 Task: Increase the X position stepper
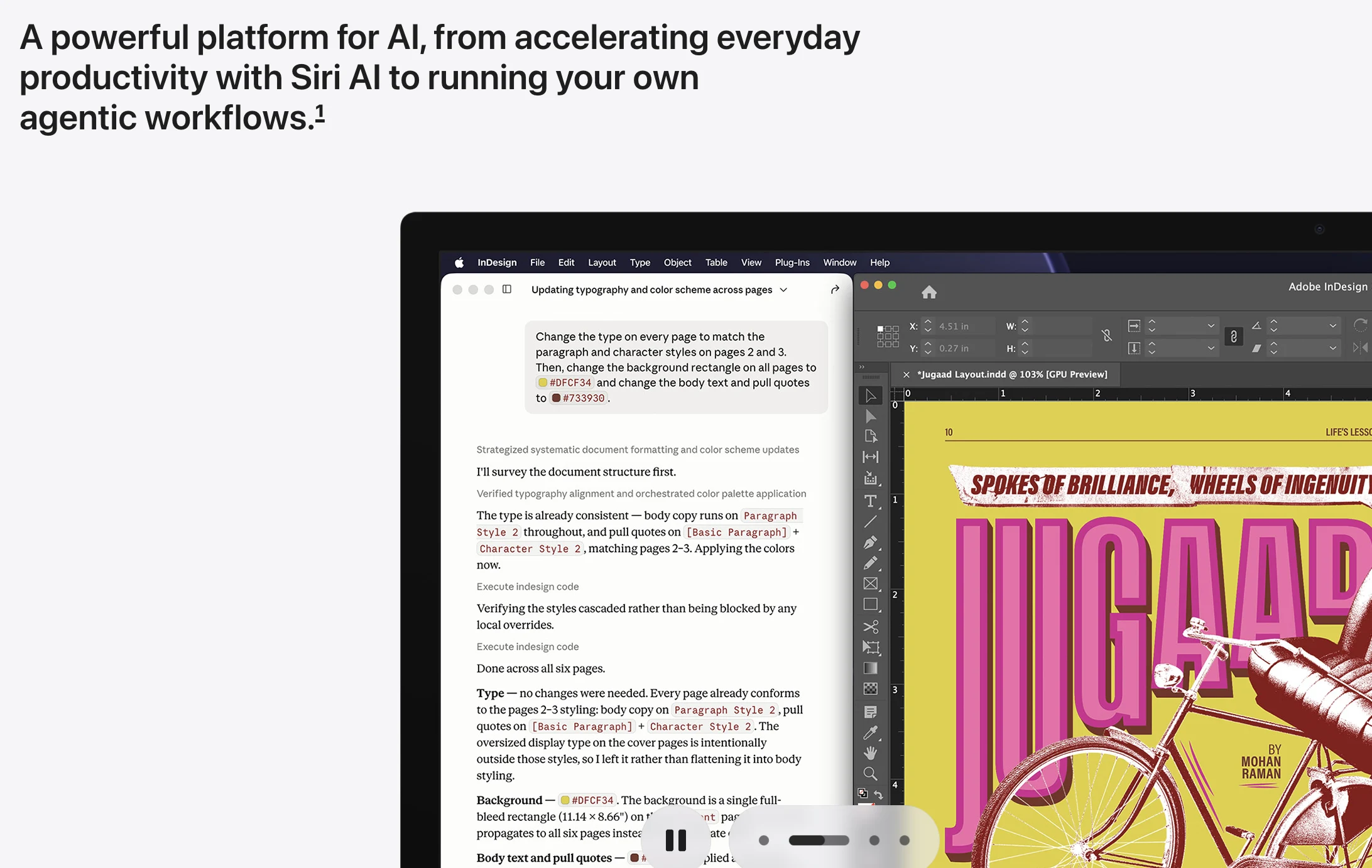tap(928, 322)
